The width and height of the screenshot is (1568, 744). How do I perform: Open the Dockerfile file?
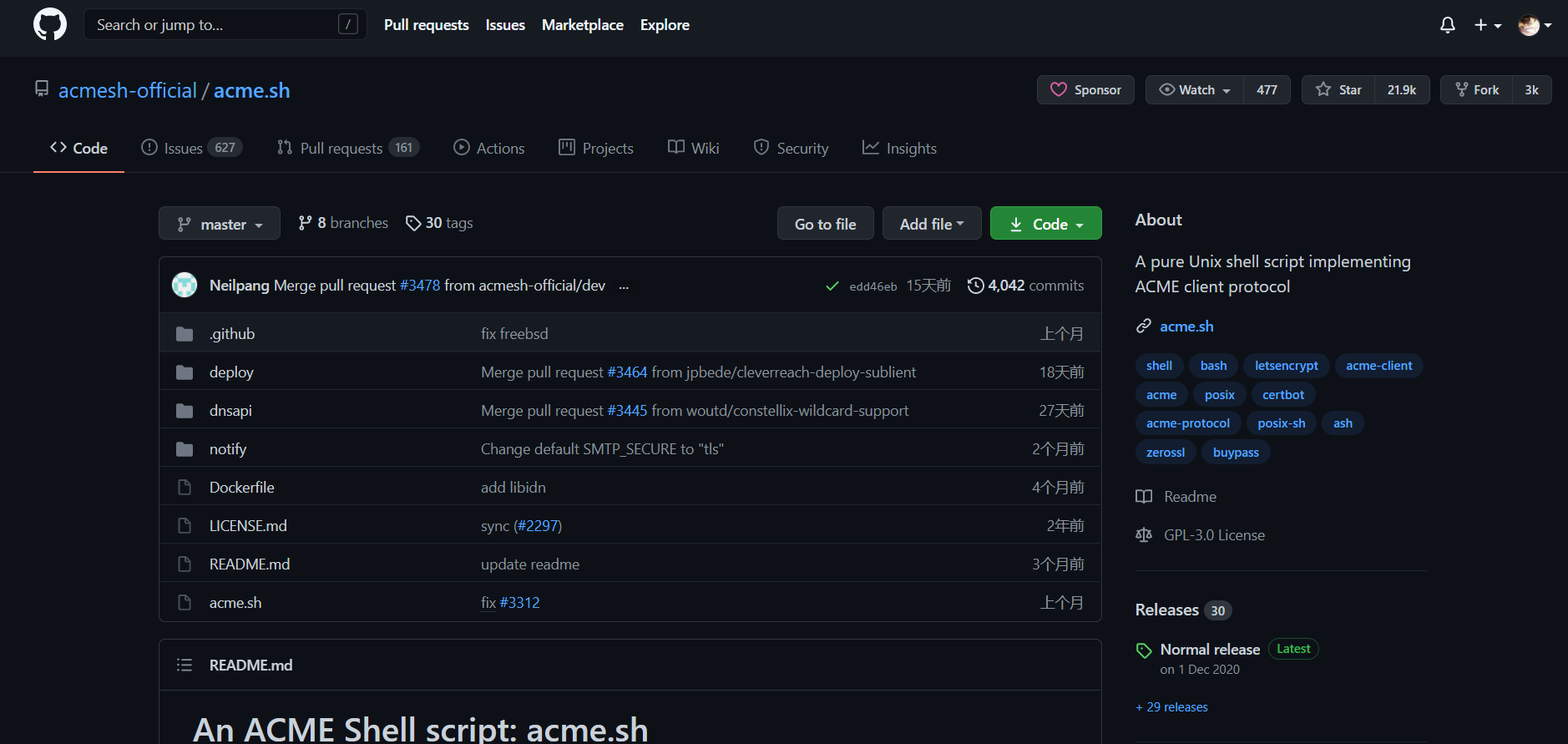(242, 488)
